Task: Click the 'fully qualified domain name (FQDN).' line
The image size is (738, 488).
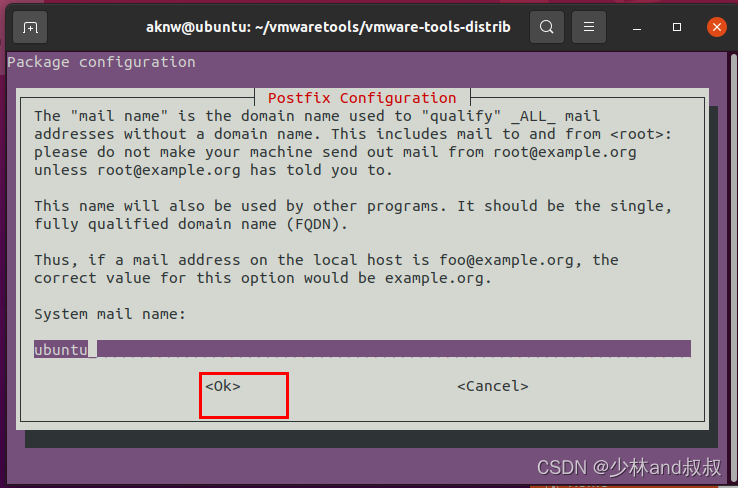Action: [191, 224]
